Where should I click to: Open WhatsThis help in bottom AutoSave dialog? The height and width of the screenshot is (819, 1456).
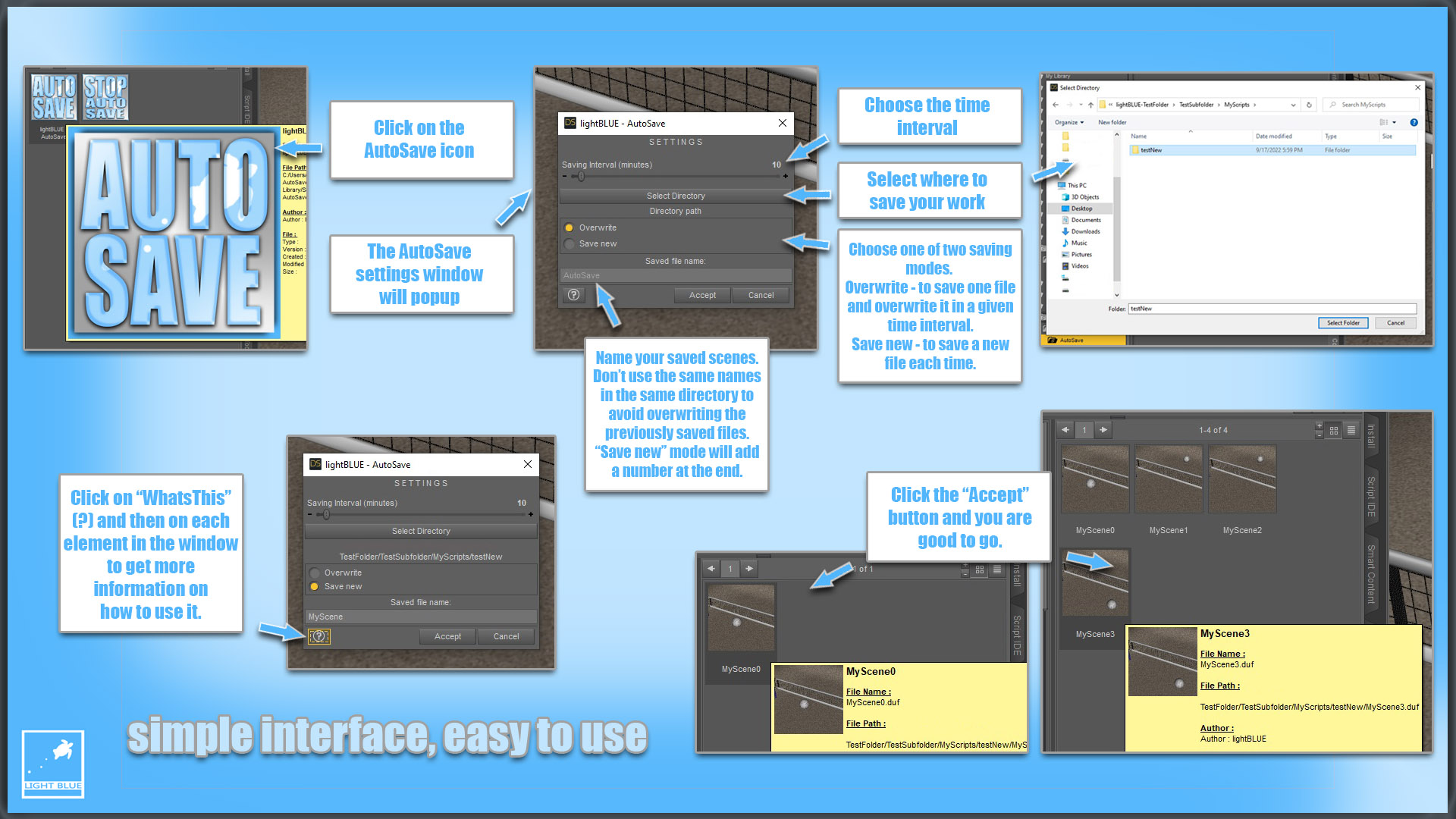coord(319,636)
